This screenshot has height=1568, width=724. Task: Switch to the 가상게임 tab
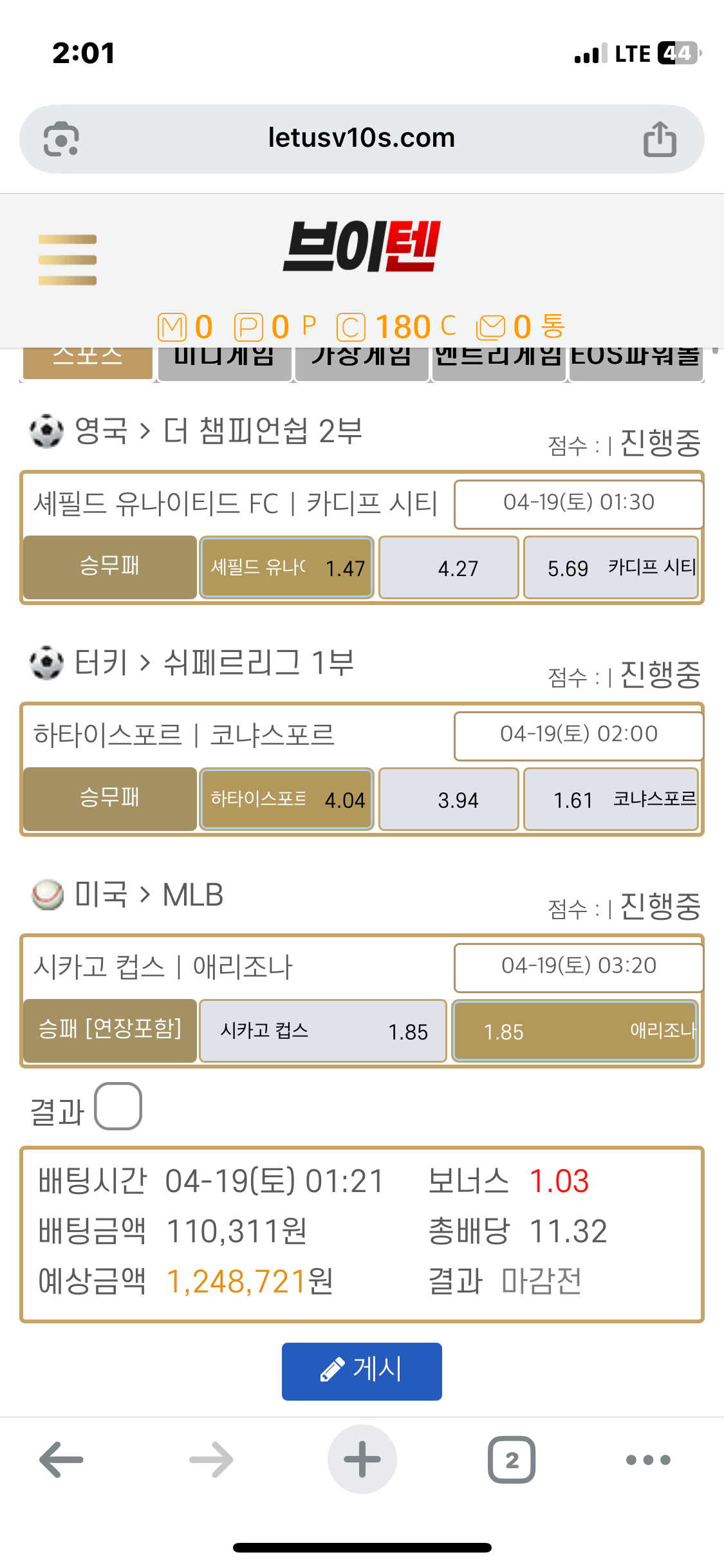[362, 362]
